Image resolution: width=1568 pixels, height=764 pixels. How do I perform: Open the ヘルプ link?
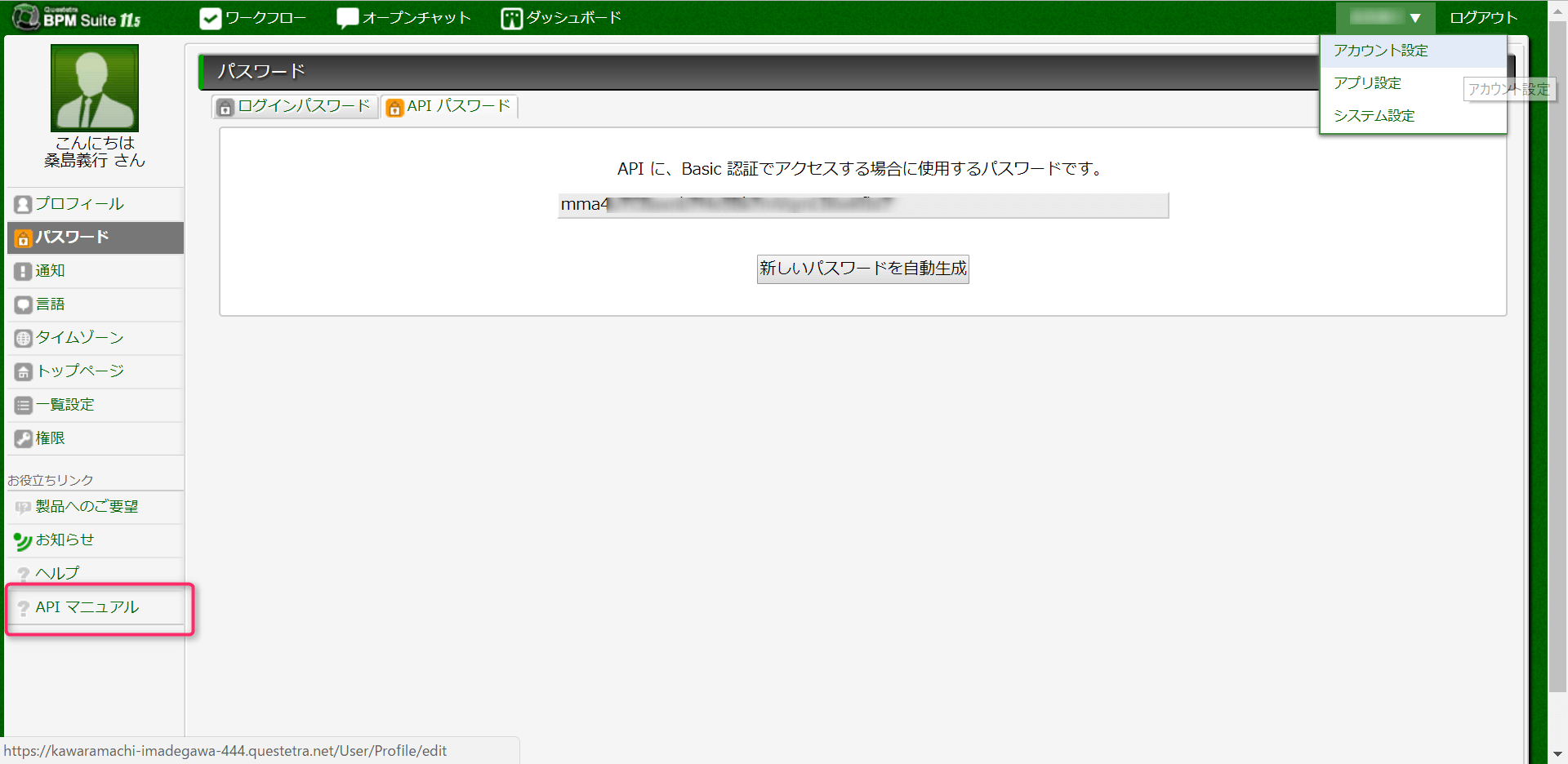(95, 574)
